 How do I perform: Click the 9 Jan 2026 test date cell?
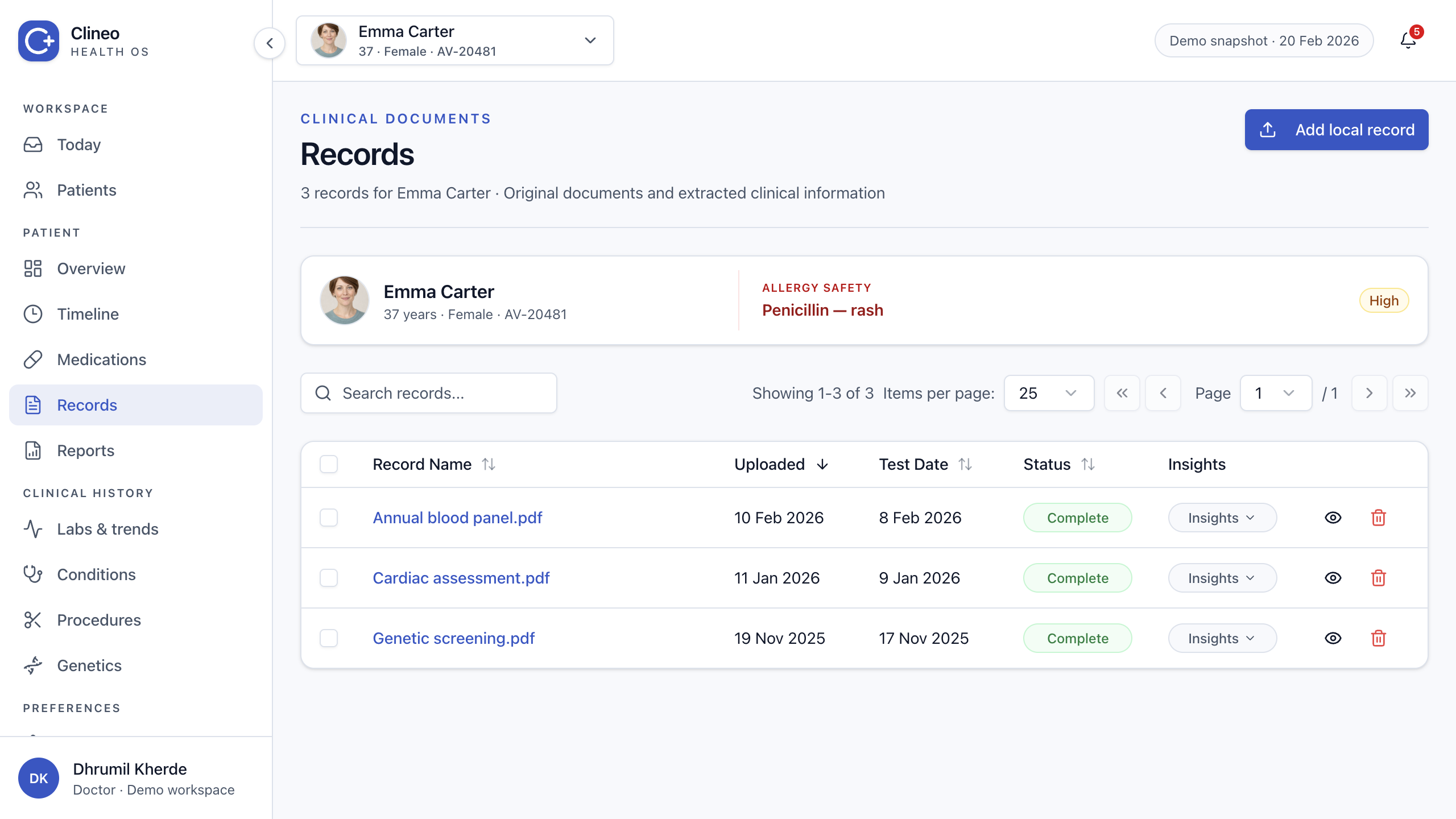919,578
